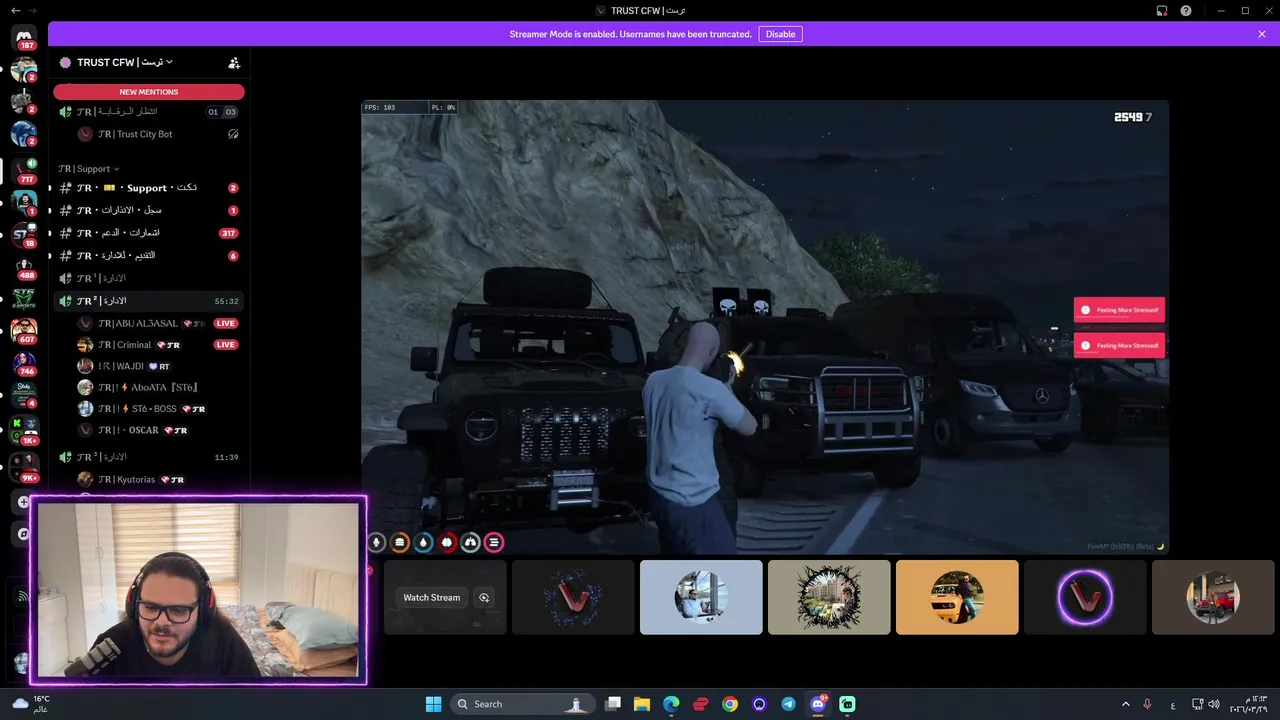Switch to Discord via taskbar icon
The height and width of the screenshot is (720, 1280).
[818, 704]
